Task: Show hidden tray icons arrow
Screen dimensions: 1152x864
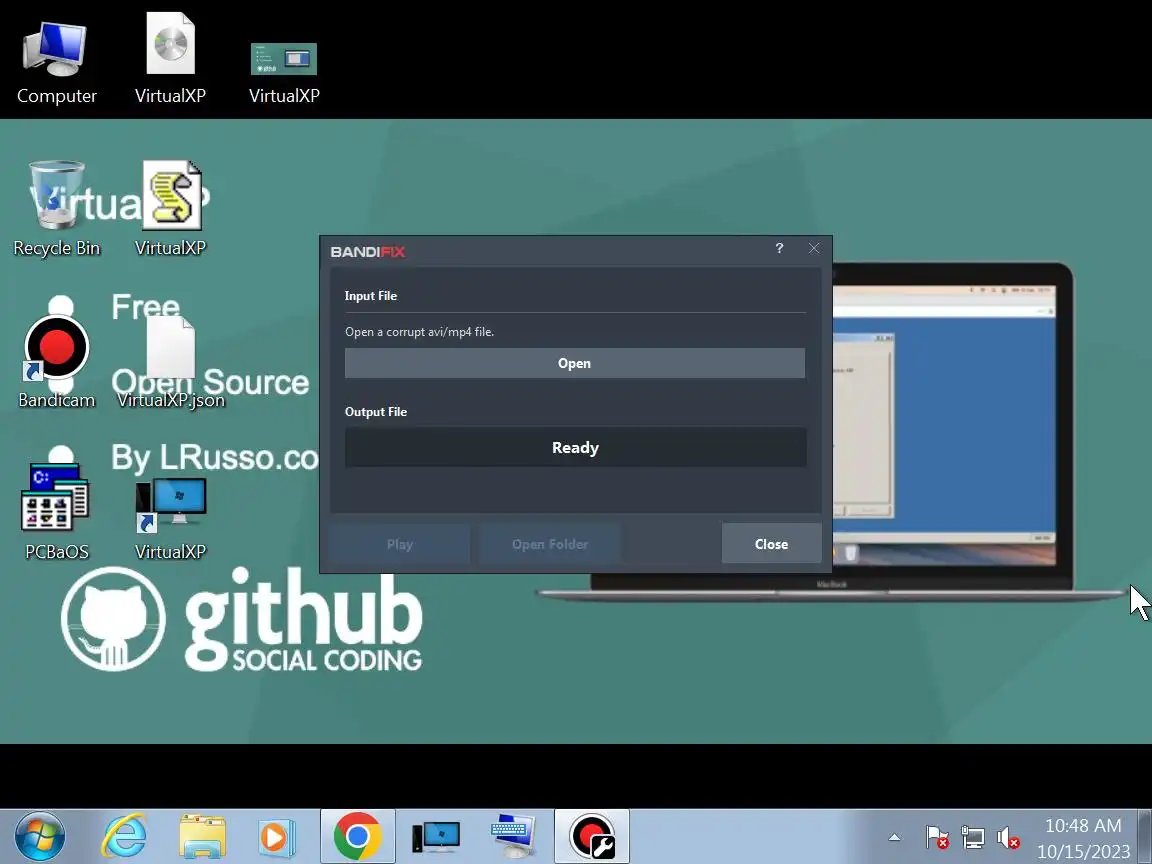Action: (x=894, y=837)
